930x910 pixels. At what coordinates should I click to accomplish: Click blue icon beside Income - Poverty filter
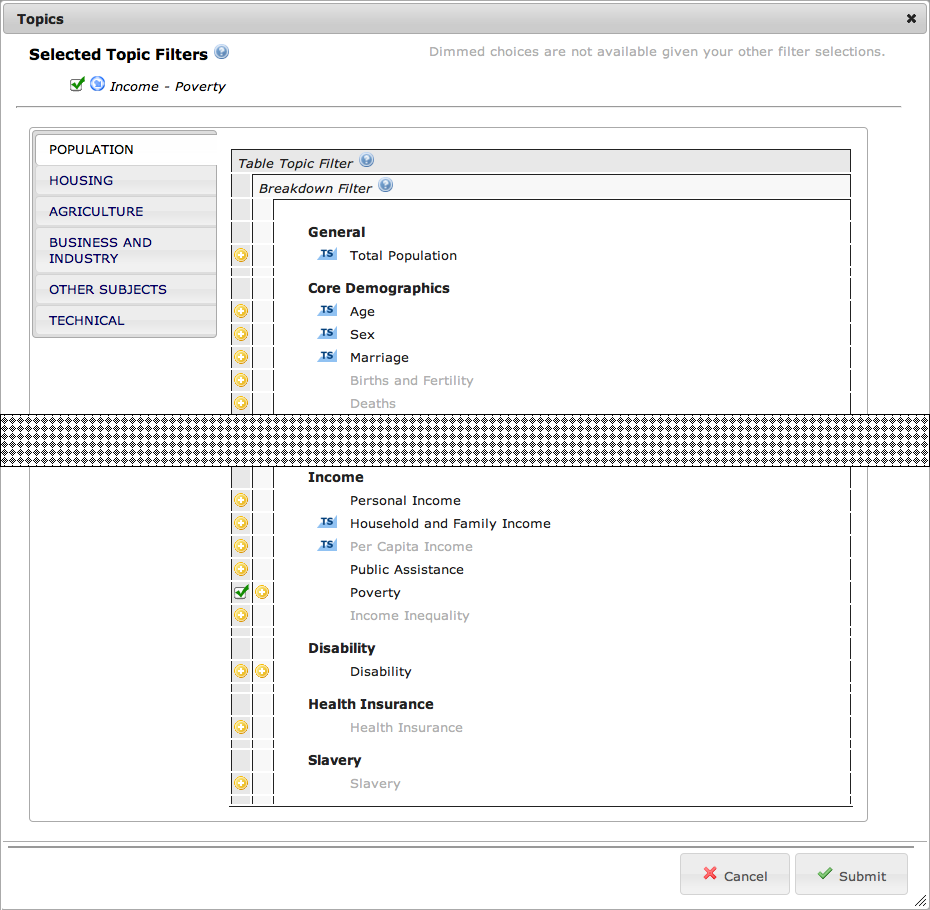(97, 85)
